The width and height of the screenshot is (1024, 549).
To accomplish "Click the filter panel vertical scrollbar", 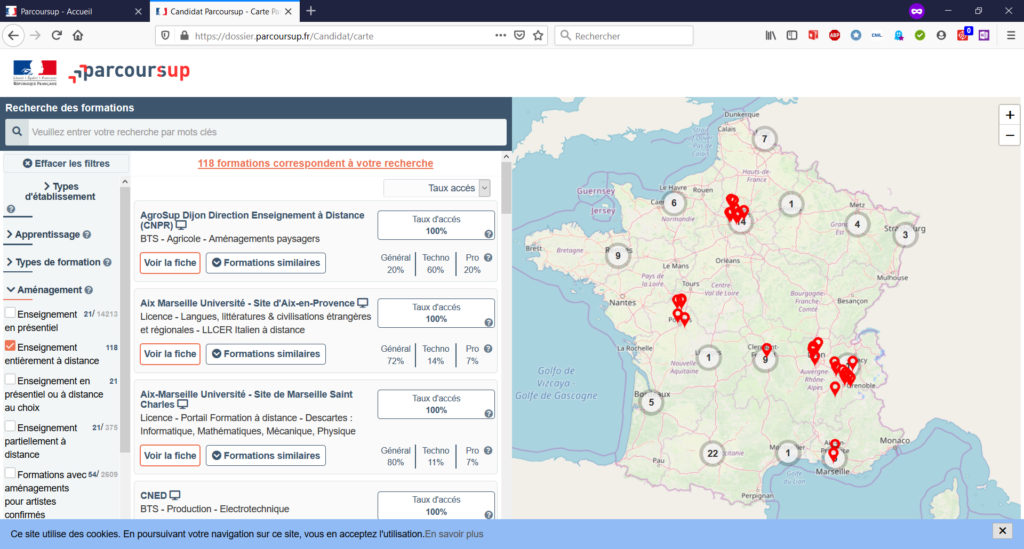I will point(125,320).
